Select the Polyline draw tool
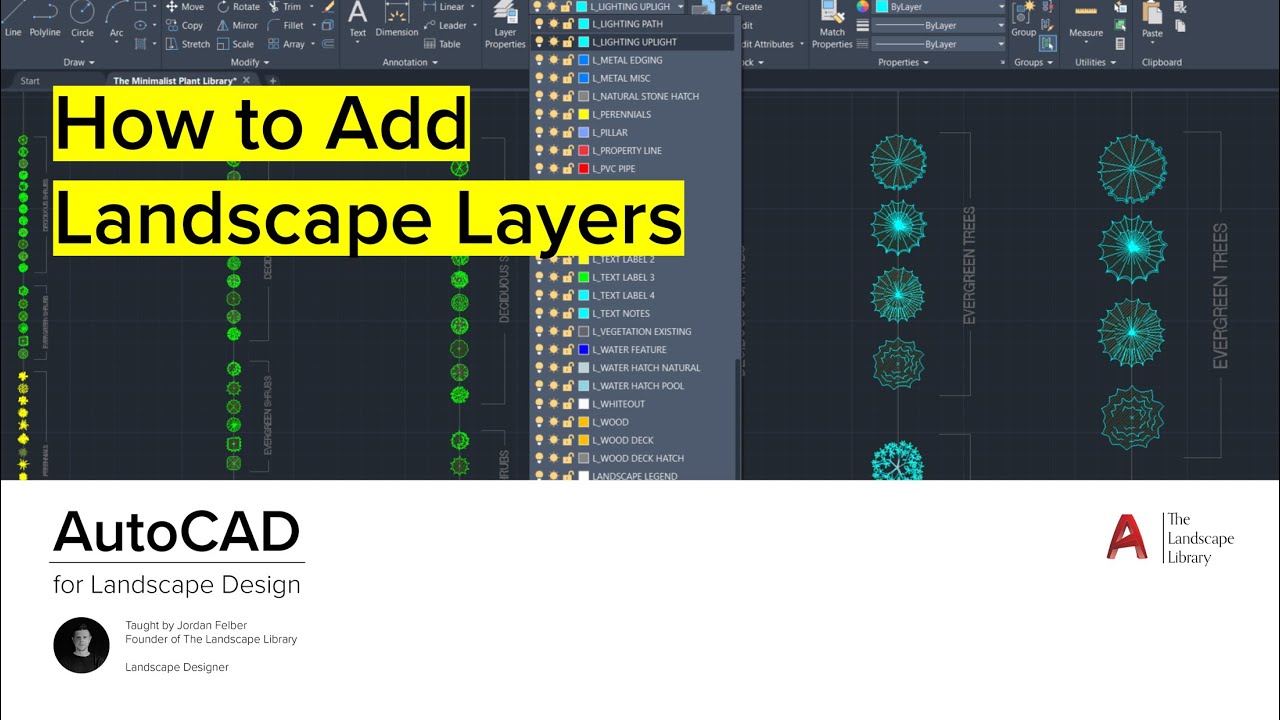Viewport: 1280px width, 720px height. click(44, 20)
